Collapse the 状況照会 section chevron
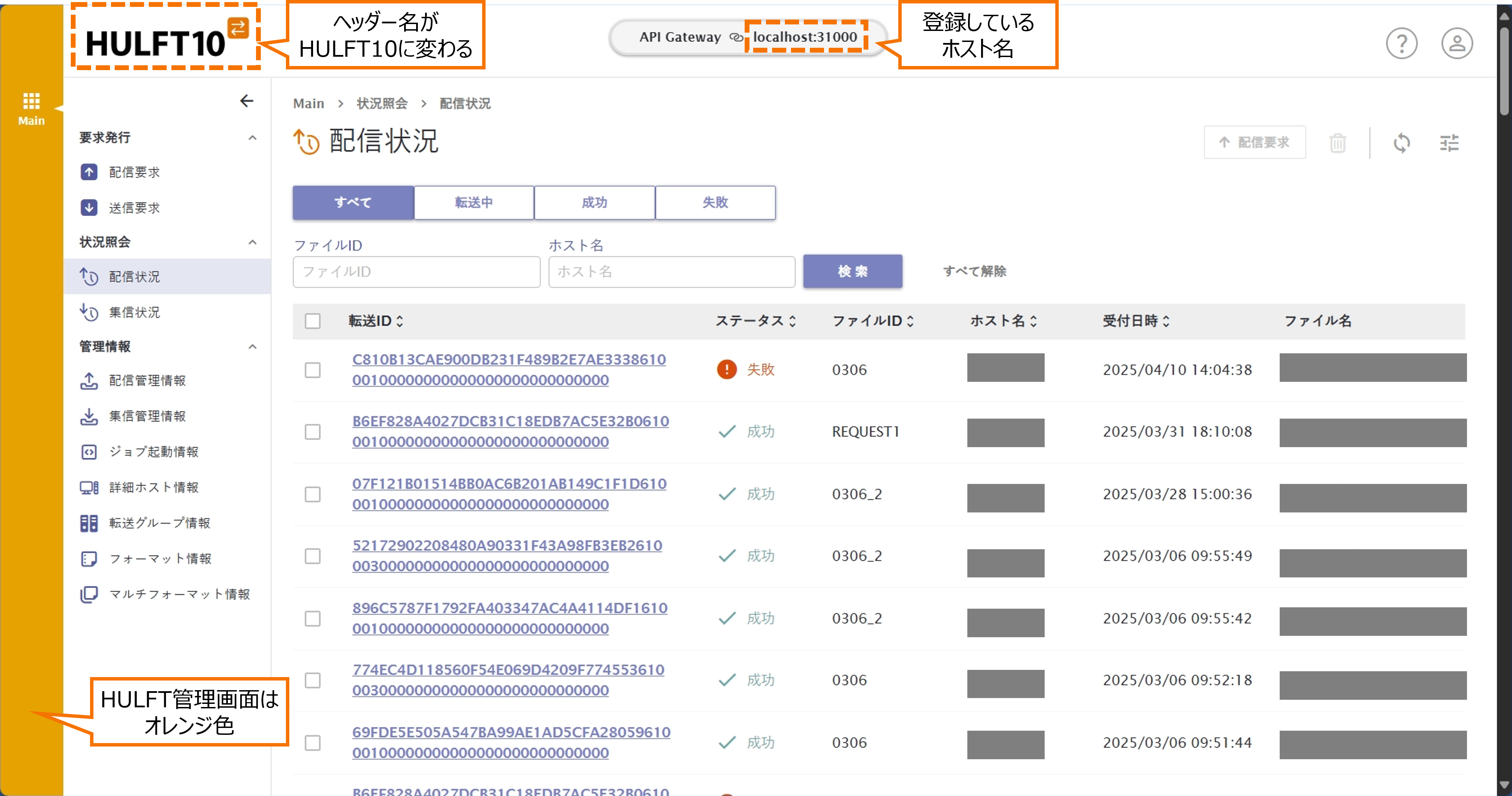This screenshot has height=796, width=1512. (x=252, y=242)
